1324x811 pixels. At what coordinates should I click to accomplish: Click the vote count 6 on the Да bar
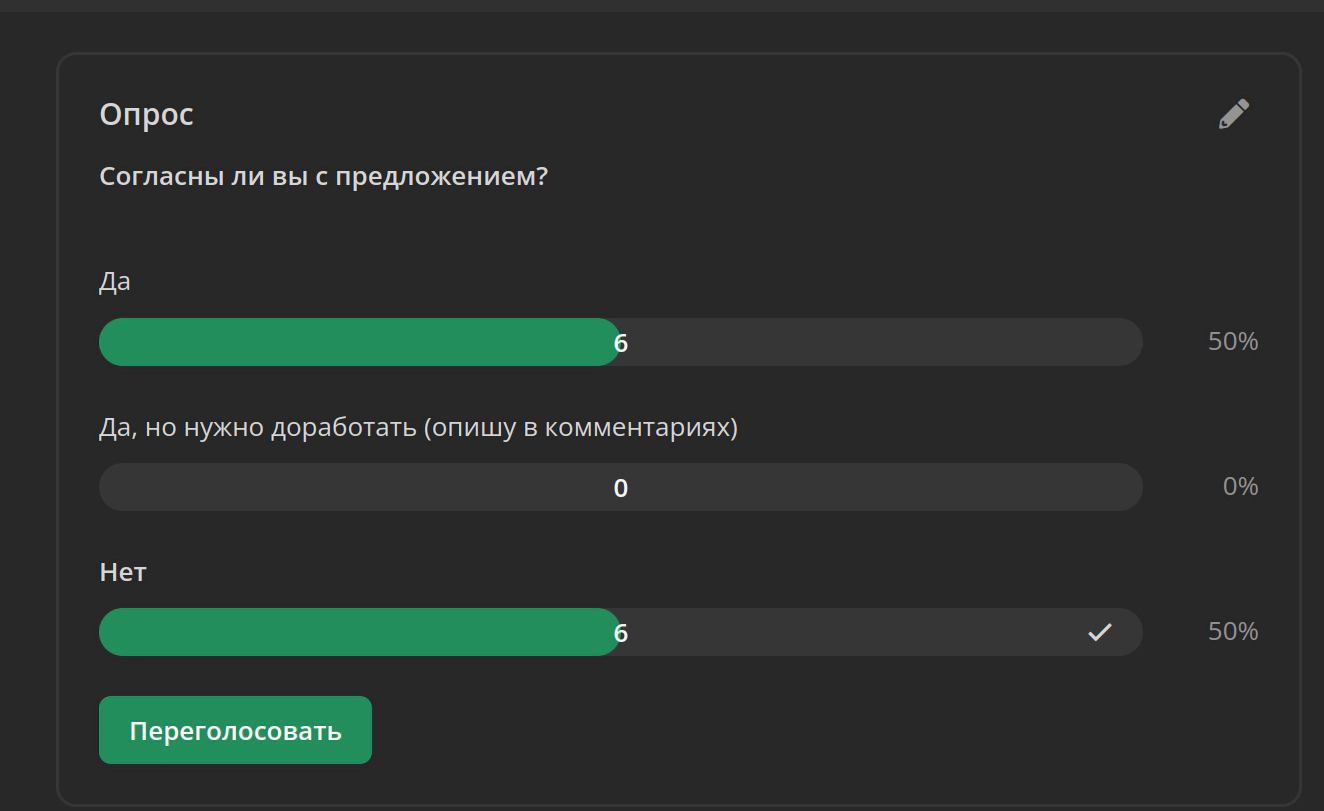(x=621, y=344)
